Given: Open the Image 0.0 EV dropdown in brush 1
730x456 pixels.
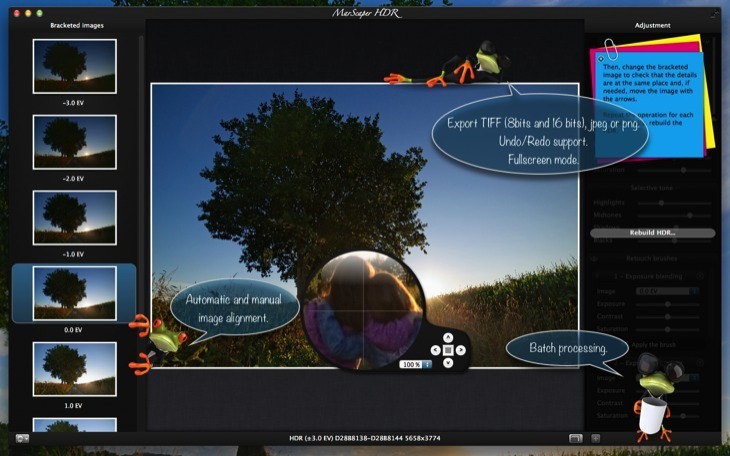Looking at the screenshot, I should pyautogui.click(x=668, y=291).
